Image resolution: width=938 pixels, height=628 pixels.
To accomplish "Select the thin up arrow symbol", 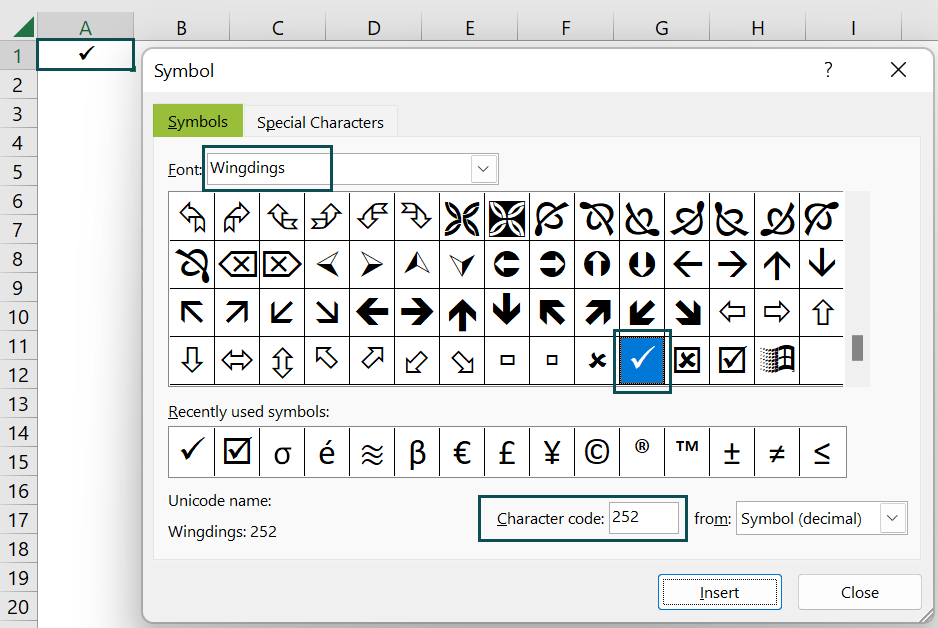I will click(776, 264).
